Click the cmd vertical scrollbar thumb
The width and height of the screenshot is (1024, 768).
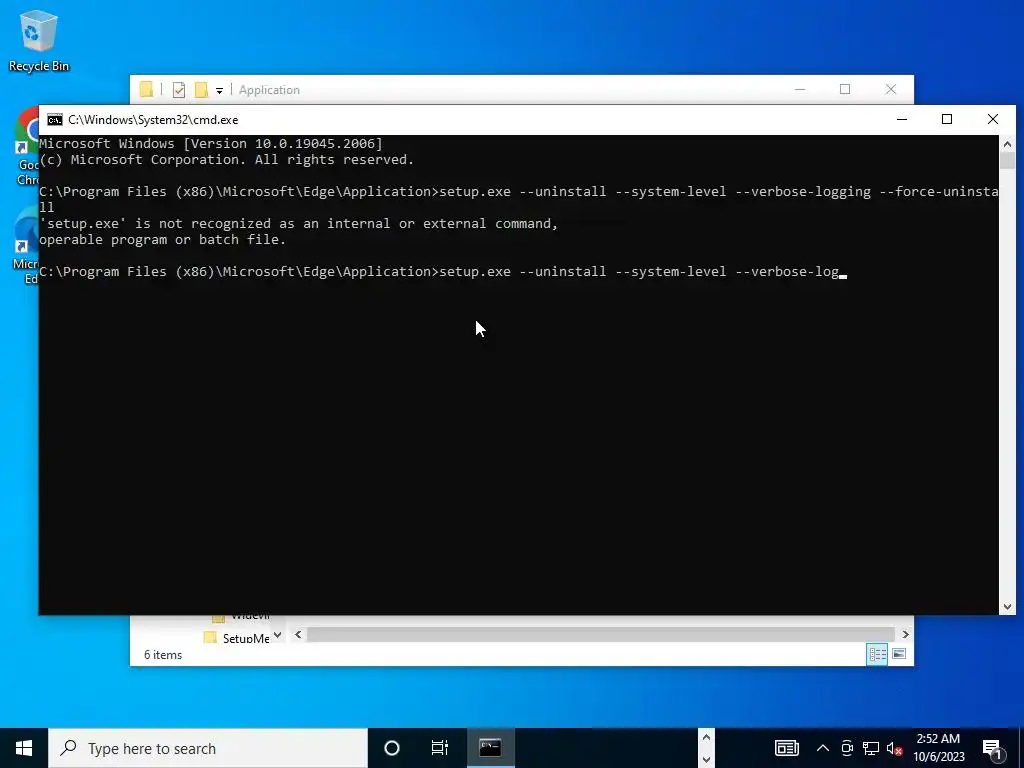pos(1007,161)
